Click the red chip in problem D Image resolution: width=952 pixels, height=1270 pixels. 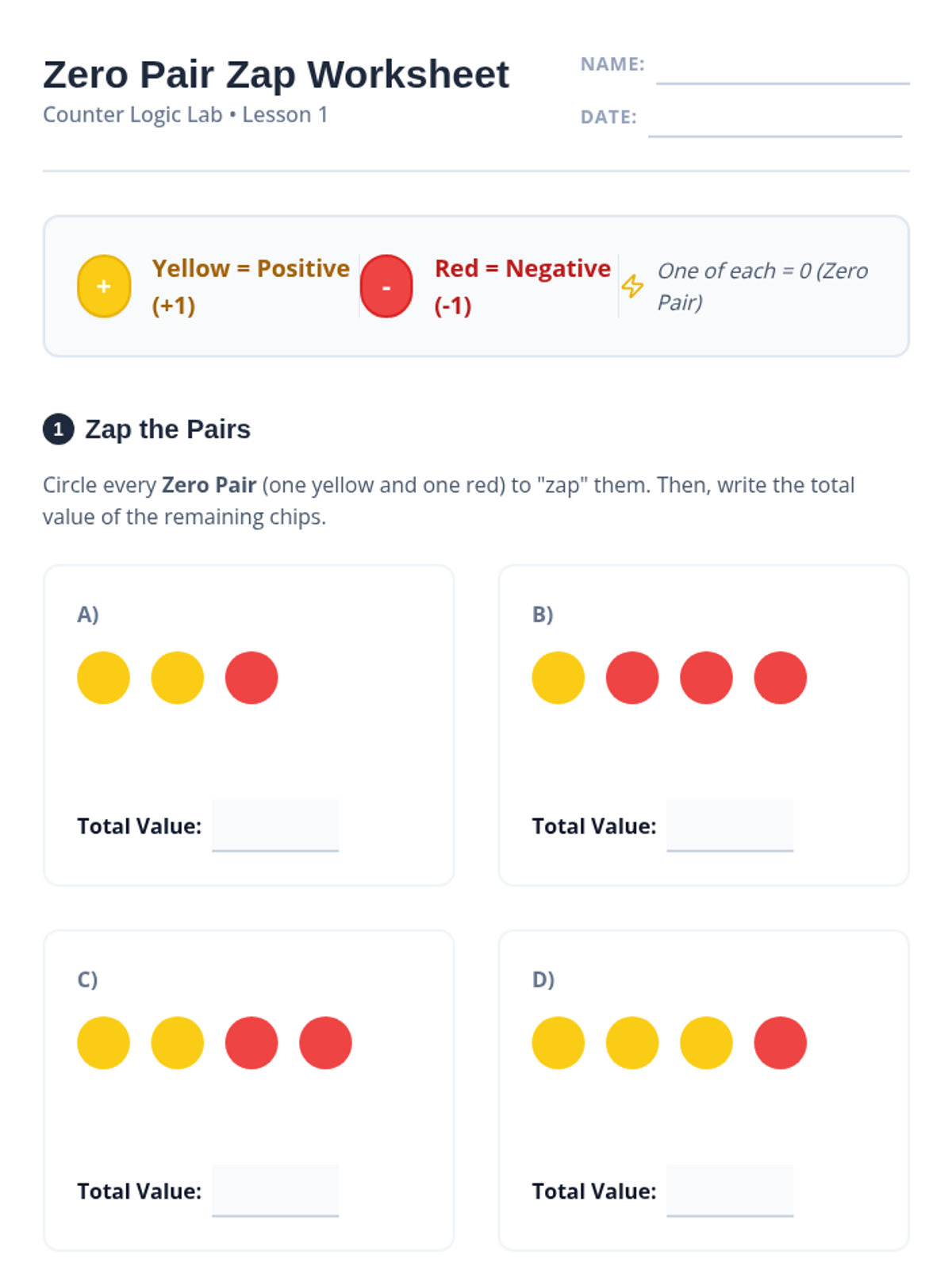pos(781,1043)
